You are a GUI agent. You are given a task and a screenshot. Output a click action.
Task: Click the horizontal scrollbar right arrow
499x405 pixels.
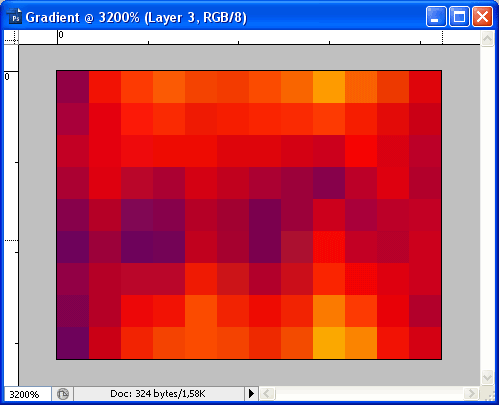pos(471,394)
